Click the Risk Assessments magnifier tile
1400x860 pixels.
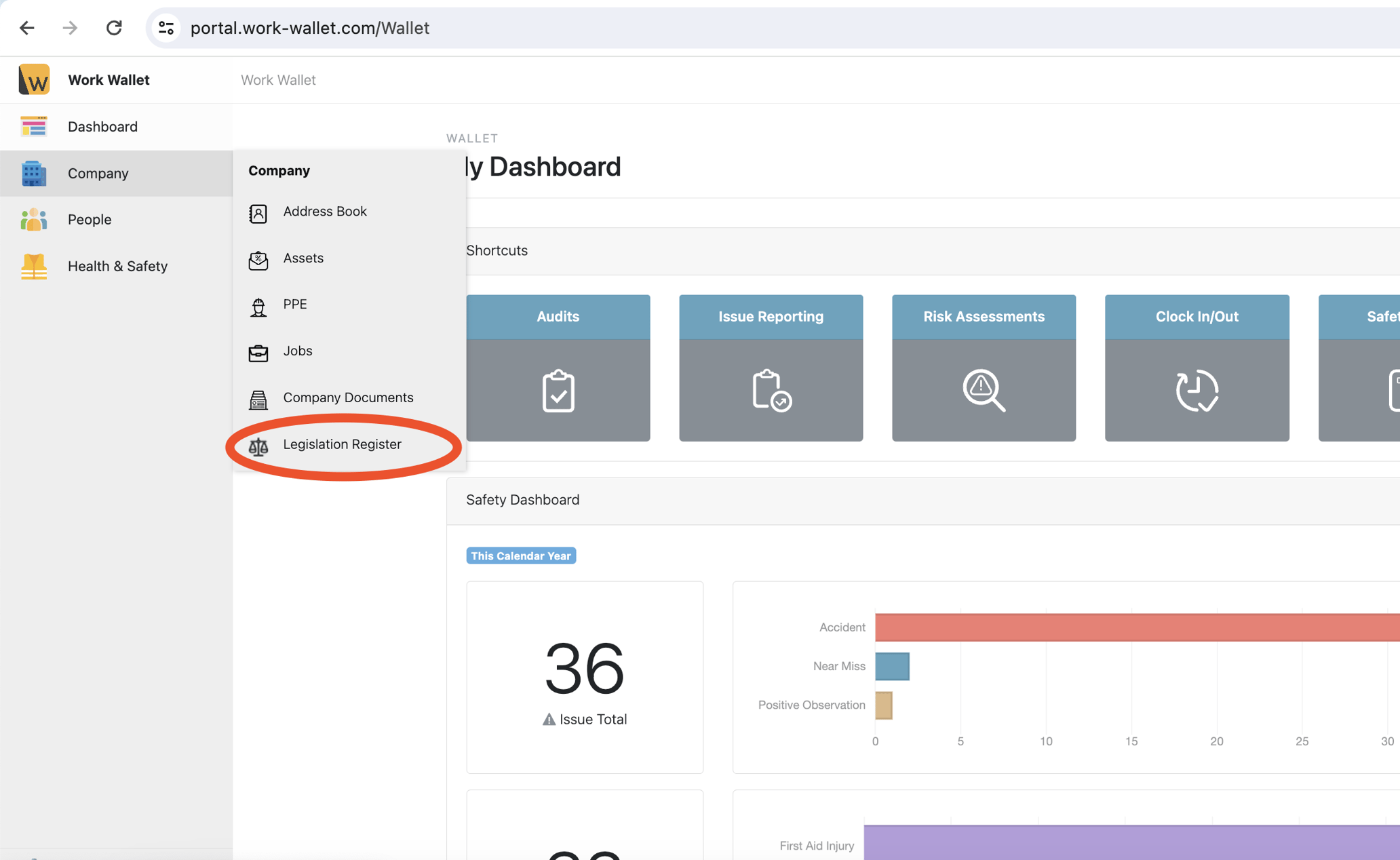[x=984, y=389]
